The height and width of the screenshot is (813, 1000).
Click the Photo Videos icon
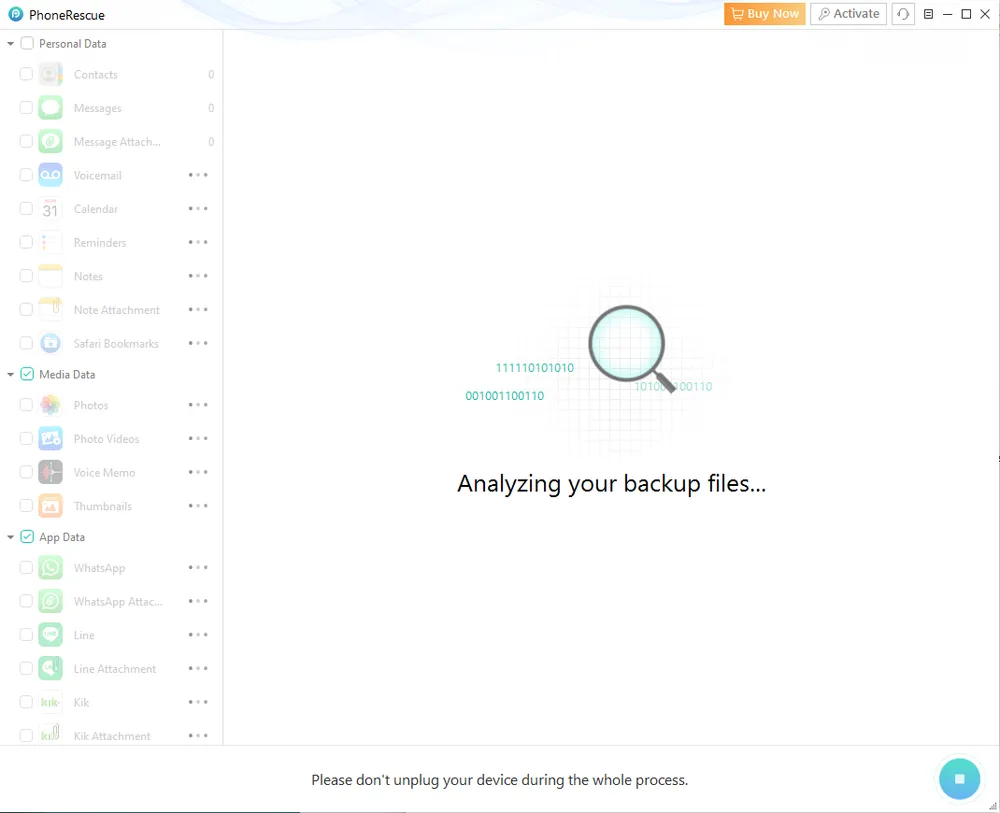click(50, 439)
